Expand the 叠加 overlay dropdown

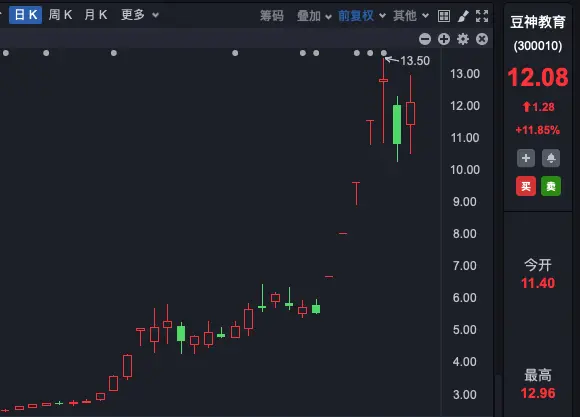point(314,16)
